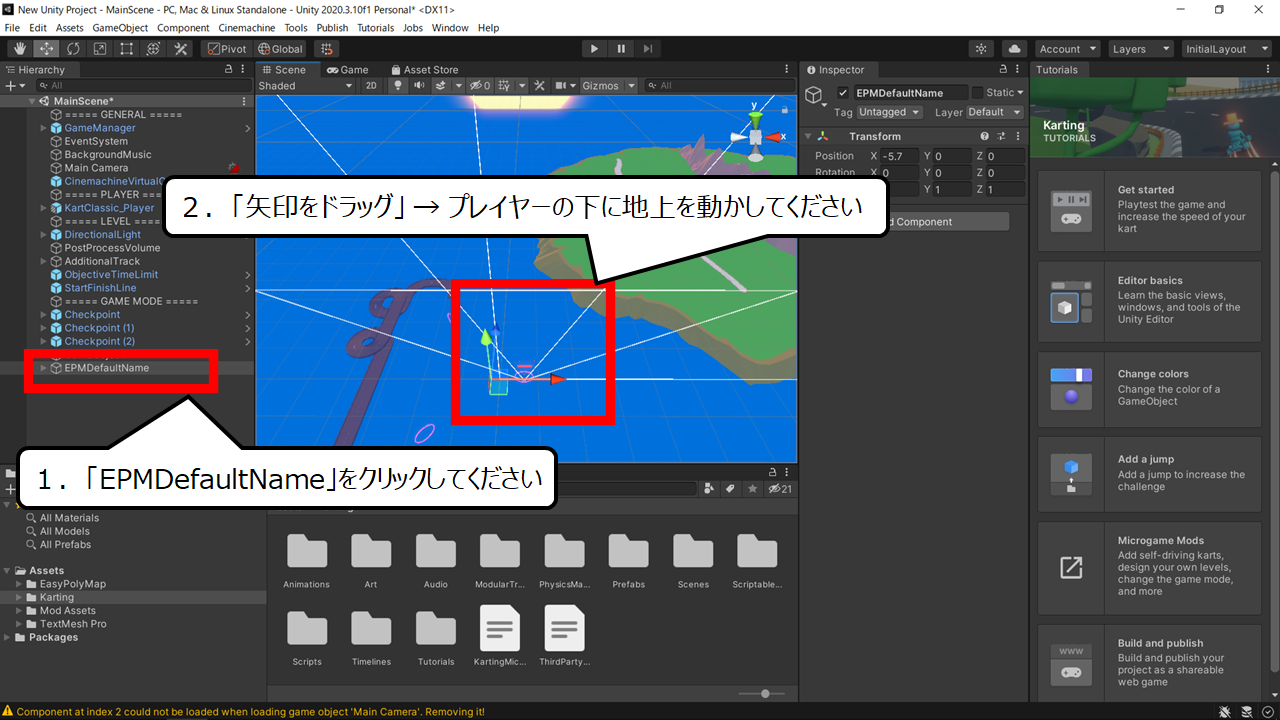Select the Move tool
1280x720 pixels.
[x=47, y=48]
